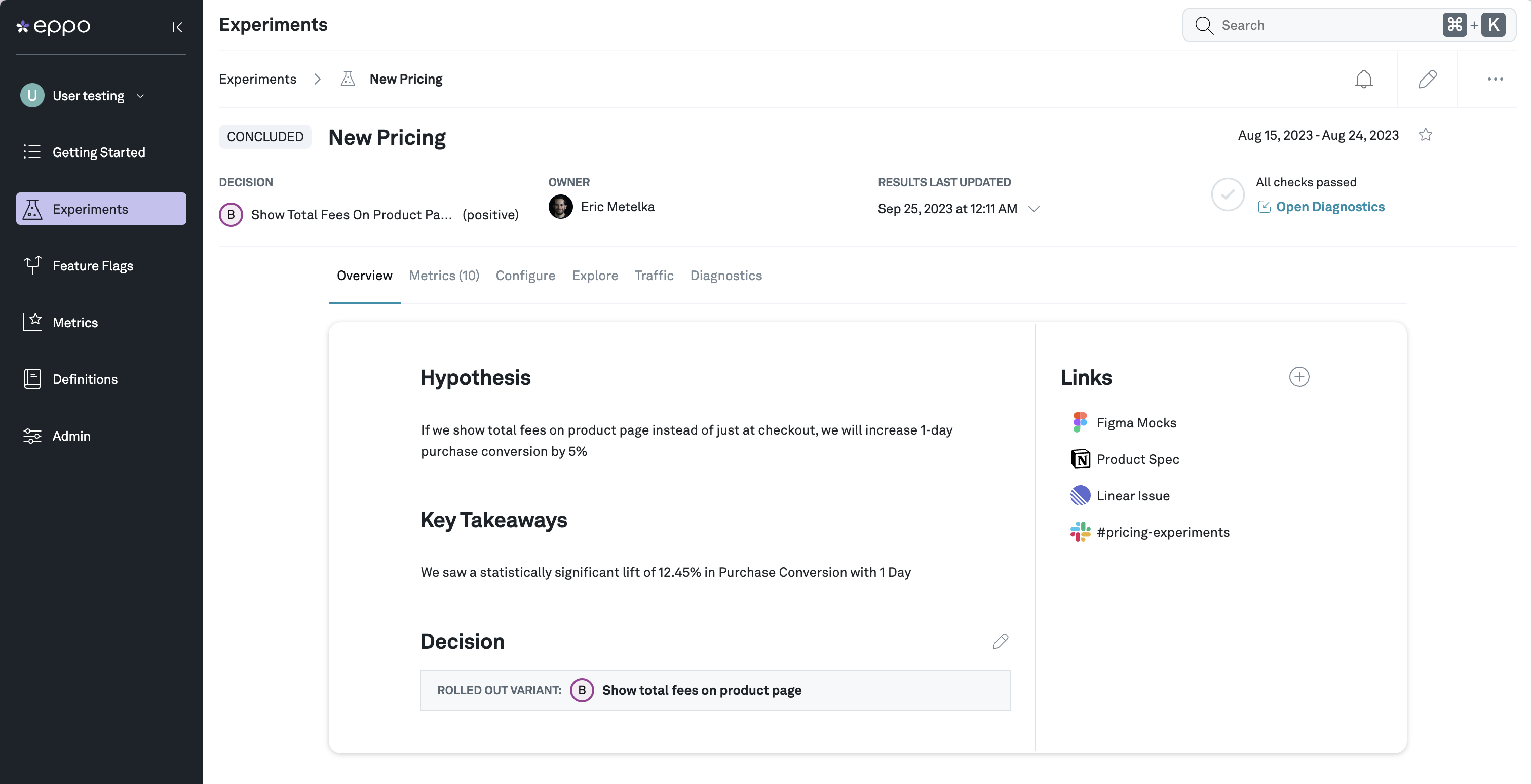Open Feature Flags in the sidebar
Image resolution: width=1531 pixels, height=784 pixels.
93,265
